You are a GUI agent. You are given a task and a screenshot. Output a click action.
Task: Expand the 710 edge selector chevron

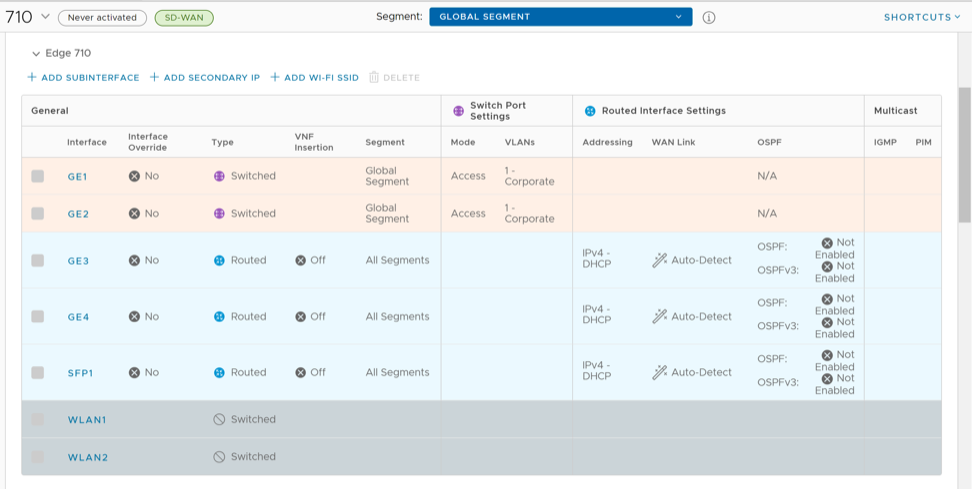coord(45,17)
